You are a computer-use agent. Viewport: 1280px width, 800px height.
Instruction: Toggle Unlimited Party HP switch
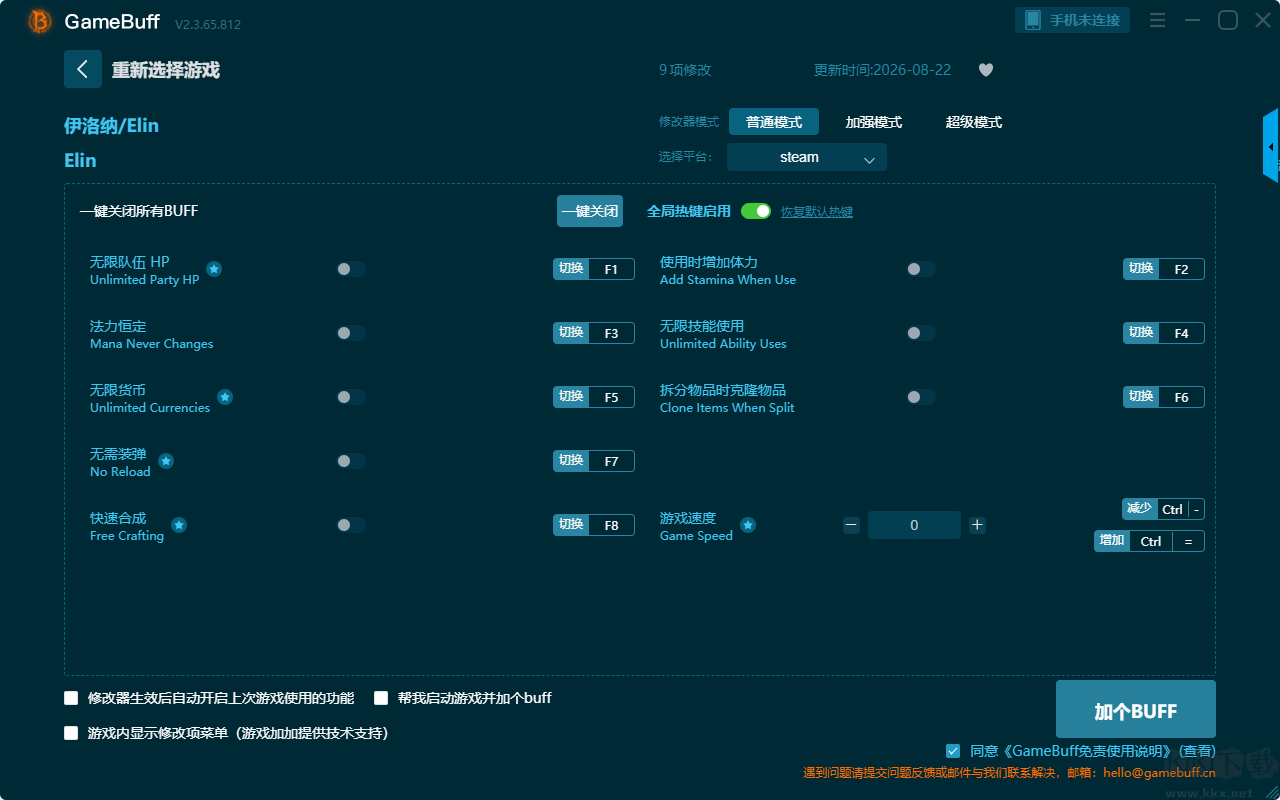click(351, 269)
